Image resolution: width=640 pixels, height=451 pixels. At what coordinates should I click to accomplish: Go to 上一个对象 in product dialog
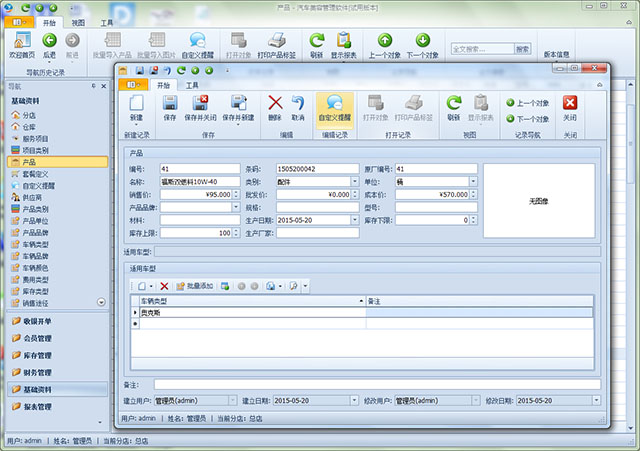[x=528, y=103]
